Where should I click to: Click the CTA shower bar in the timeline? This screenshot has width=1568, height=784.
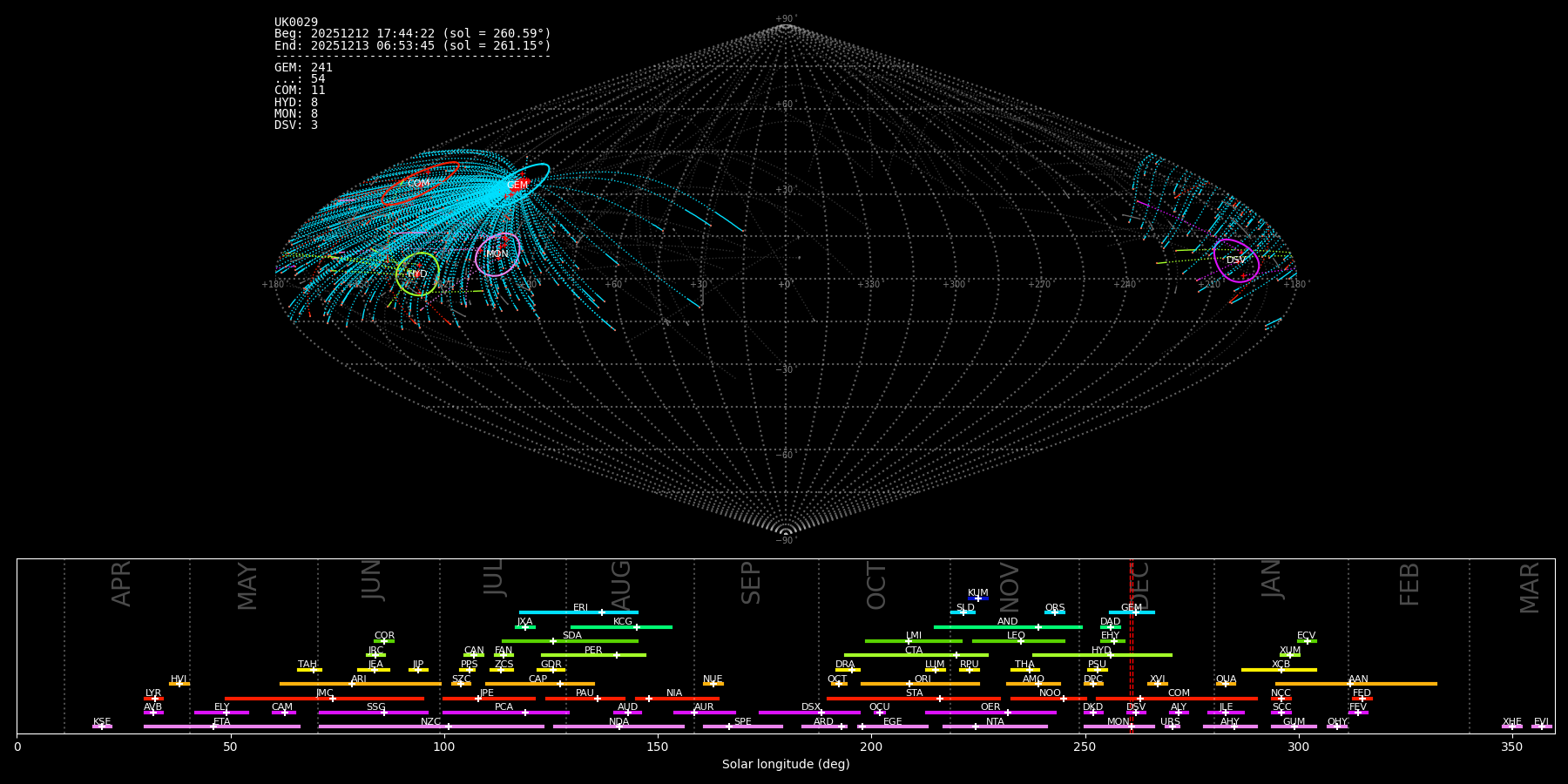(916, 655)
